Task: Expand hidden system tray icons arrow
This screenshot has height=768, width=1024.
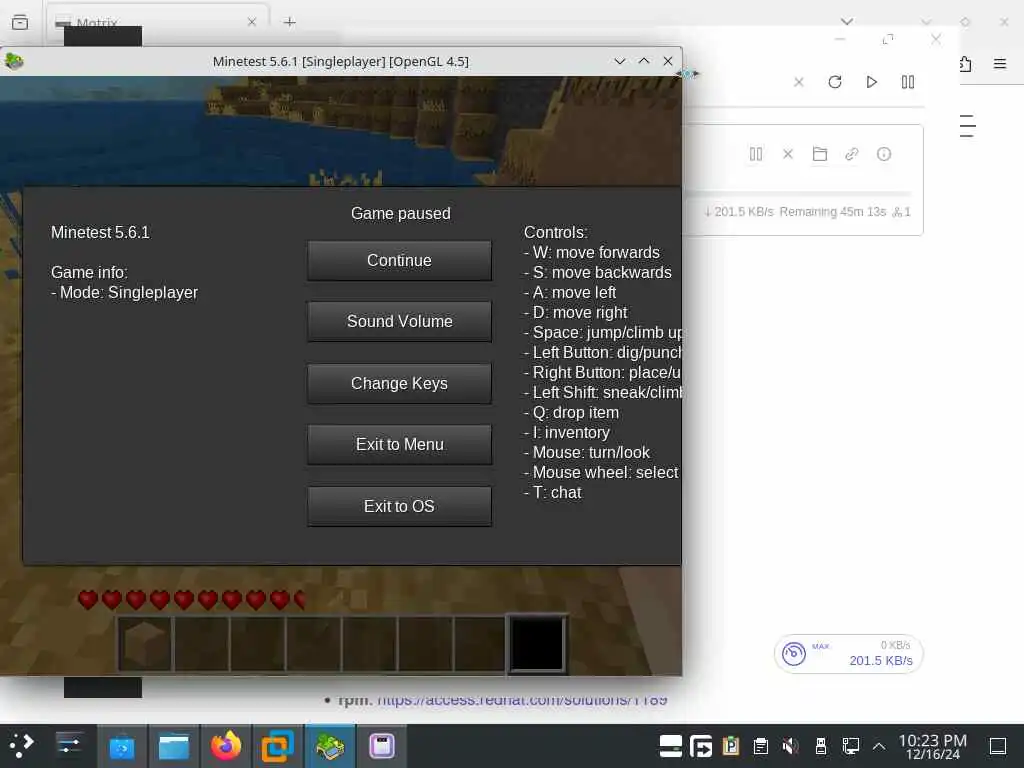Action: point(879,746)
